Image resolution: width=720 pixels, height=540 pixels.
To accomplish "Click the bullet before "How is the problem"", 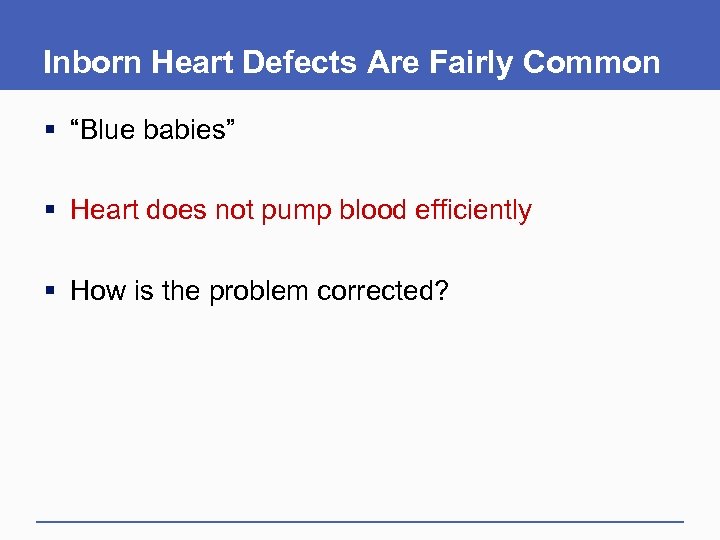I will point(49,292).
